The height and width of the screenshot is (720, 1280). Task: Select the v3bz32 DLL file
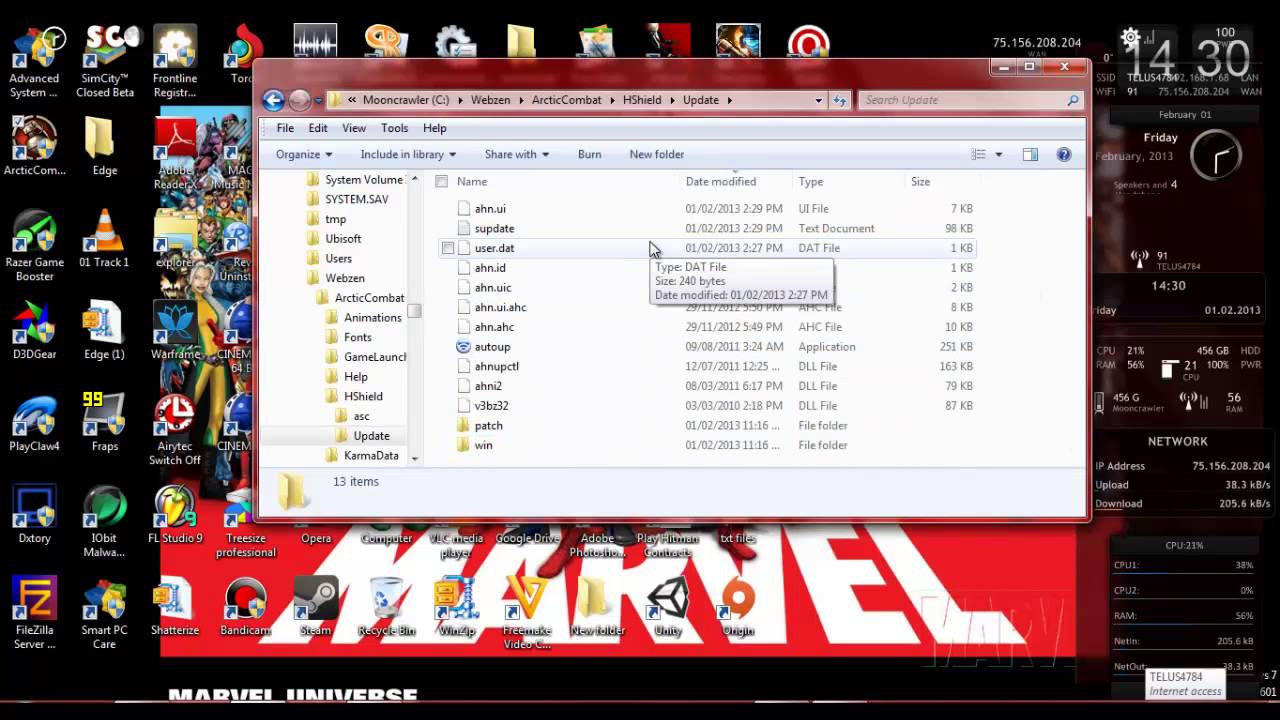(492, 406)
